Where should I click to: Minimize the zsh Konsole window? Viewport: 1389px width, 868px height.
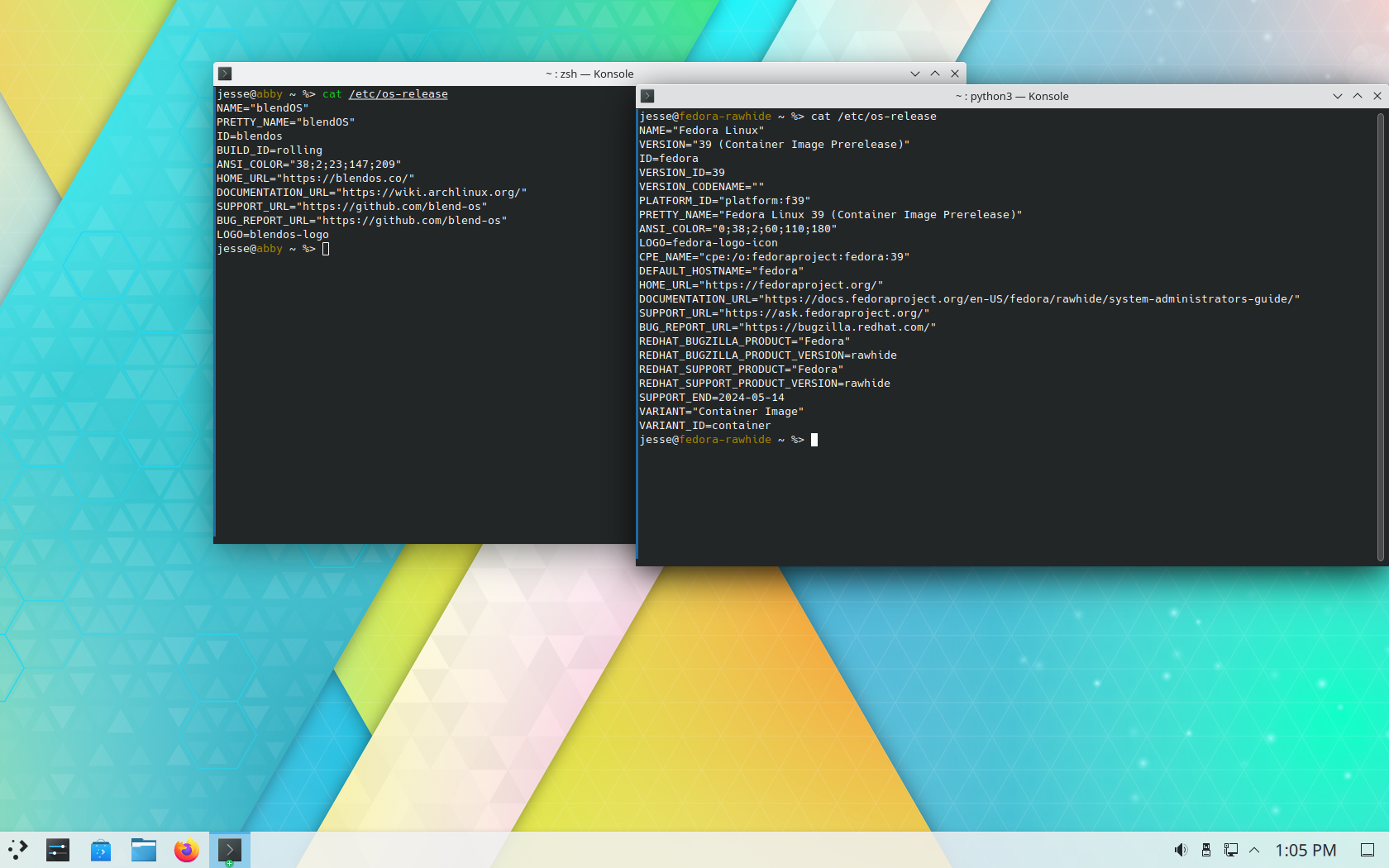coord(915,74)
